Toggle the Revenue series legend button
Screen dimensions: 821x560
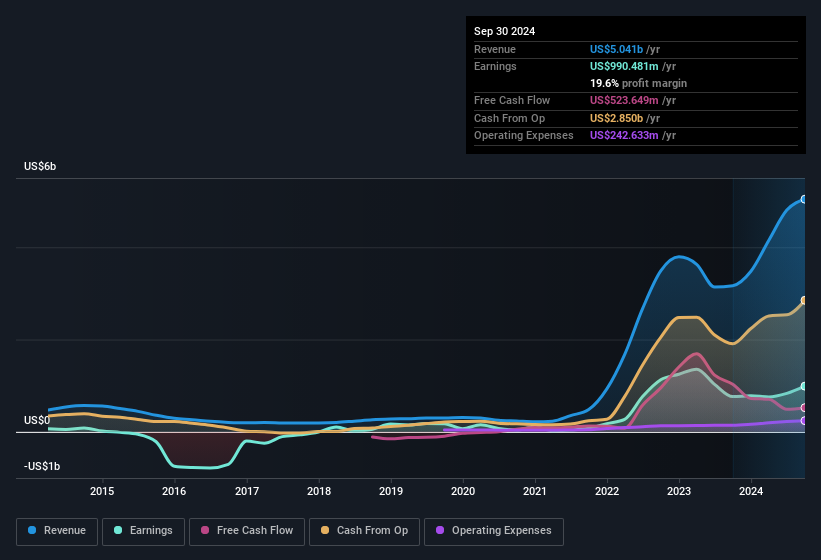57,531
